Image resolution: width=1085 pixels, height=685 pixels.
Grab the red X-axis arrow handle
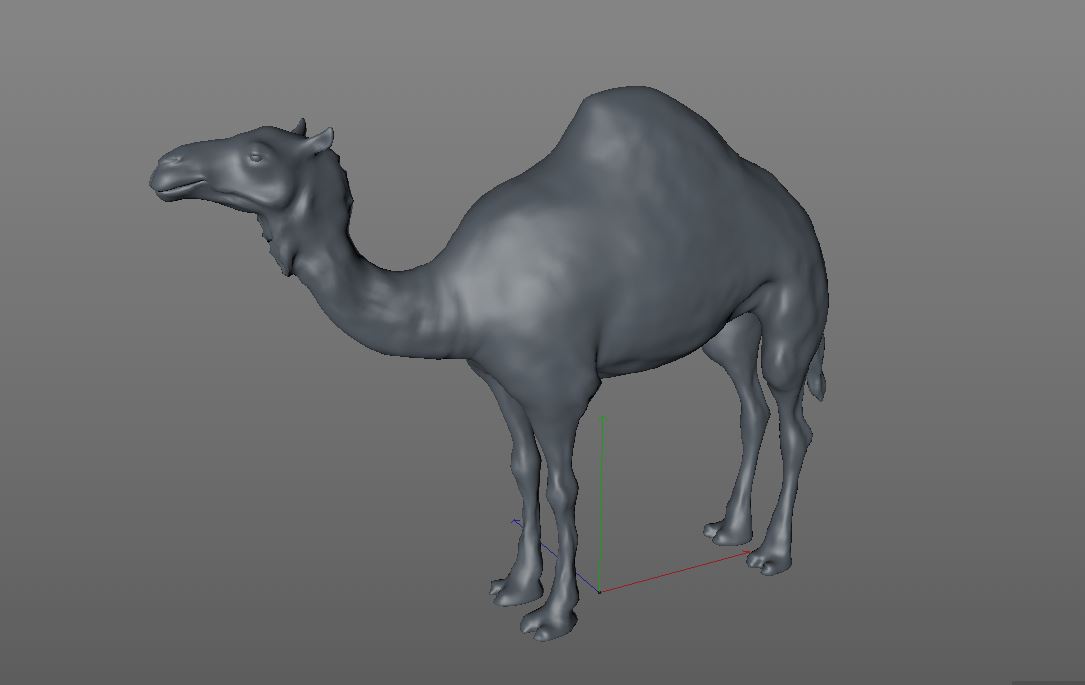click(746, 553)
